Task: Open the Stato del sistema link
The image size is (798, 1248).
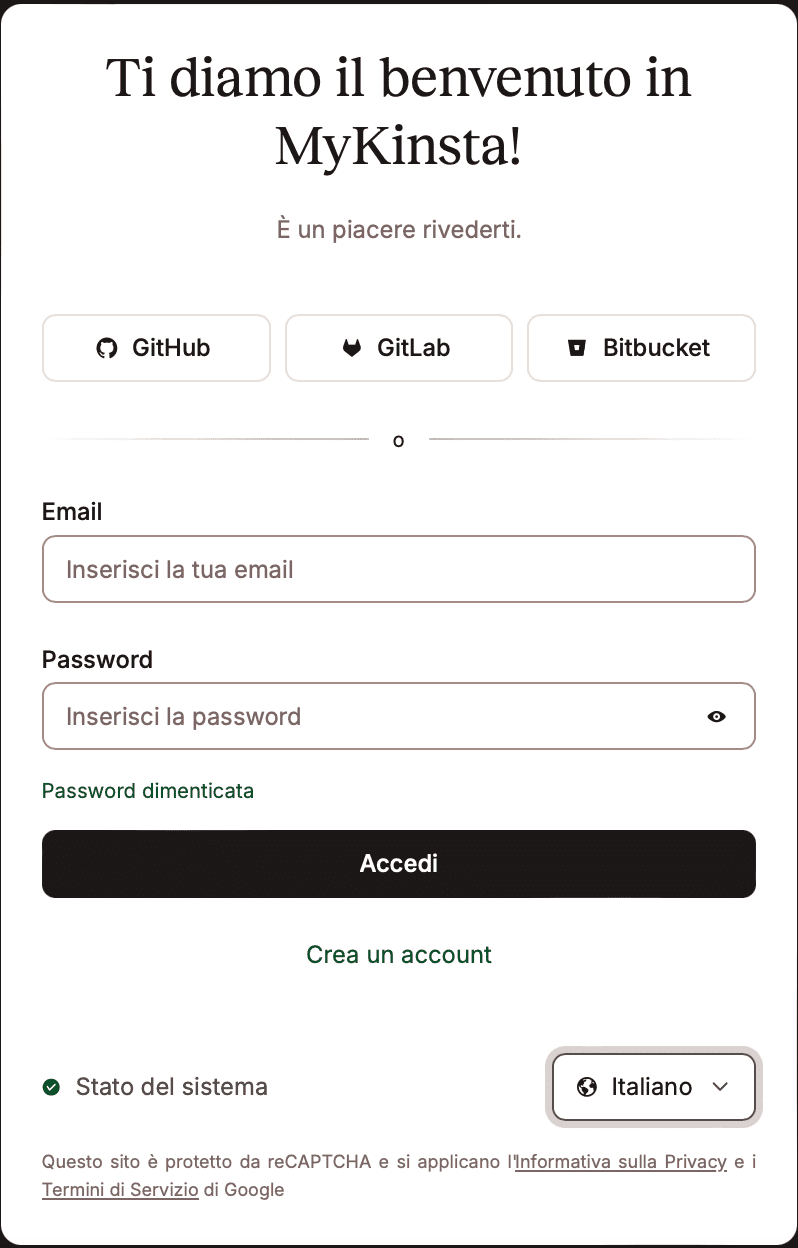Action: point(172,1087)
